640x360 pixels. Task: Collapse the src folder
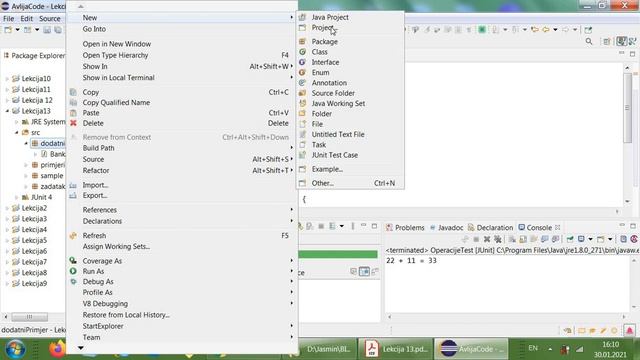point(17,132)
